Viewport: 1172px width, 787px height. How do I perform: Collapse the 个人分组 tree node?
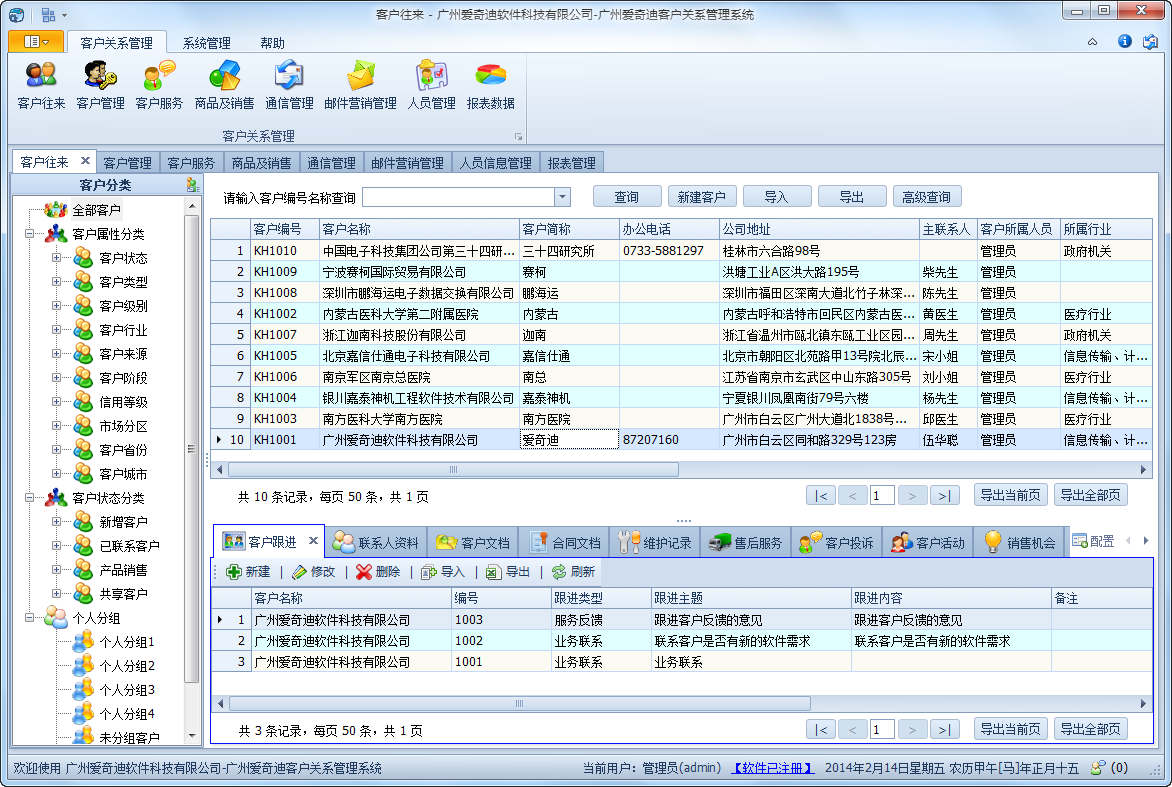click(x=31, y=617)
